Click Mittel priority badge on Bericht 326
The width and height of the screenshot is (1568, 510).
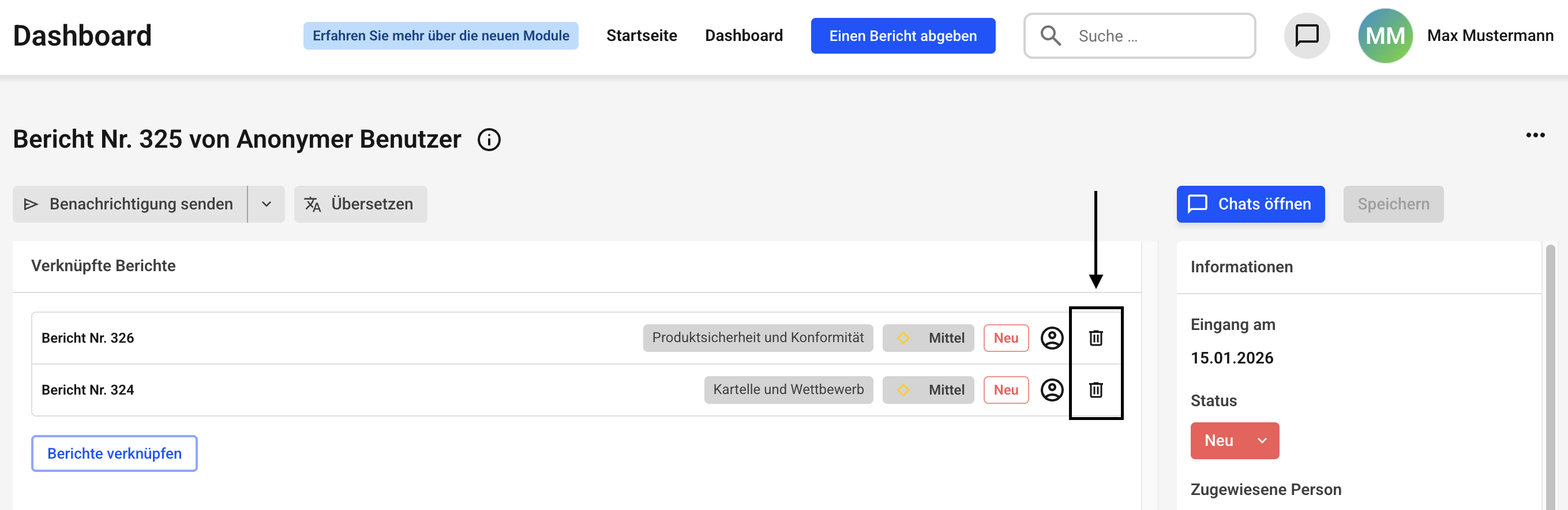coord(928,337)
